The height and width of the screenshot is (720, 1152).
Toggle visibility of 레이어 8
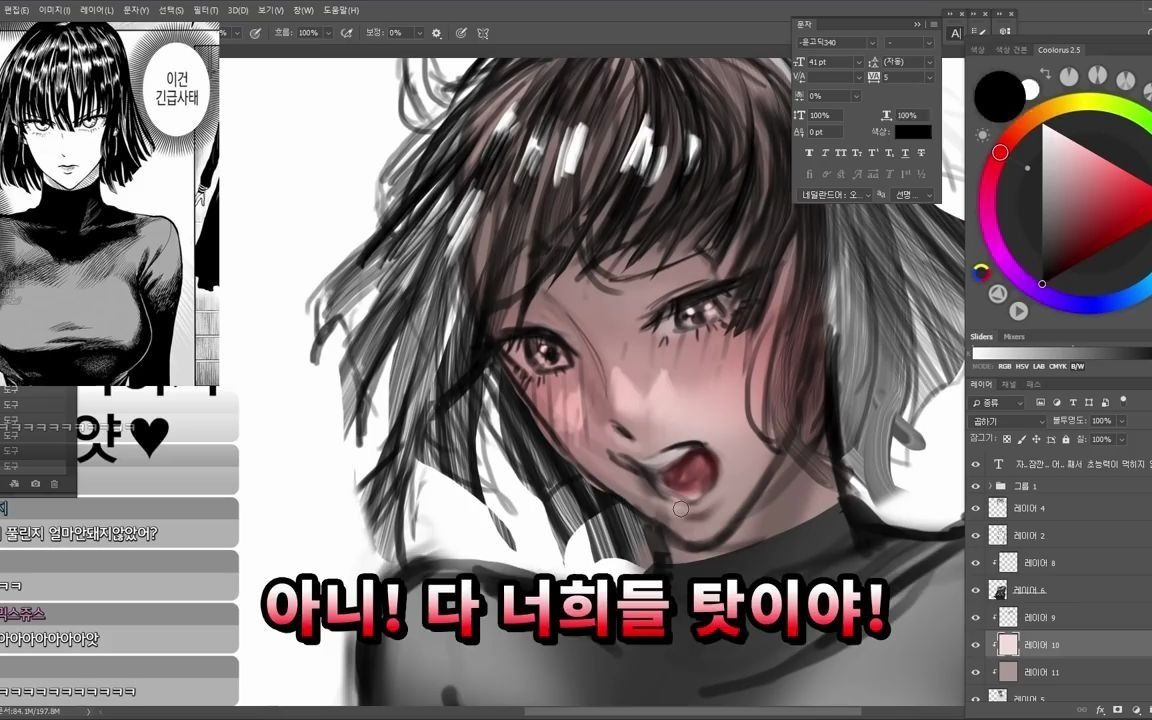pyautogui.click(x=976, y=563)
